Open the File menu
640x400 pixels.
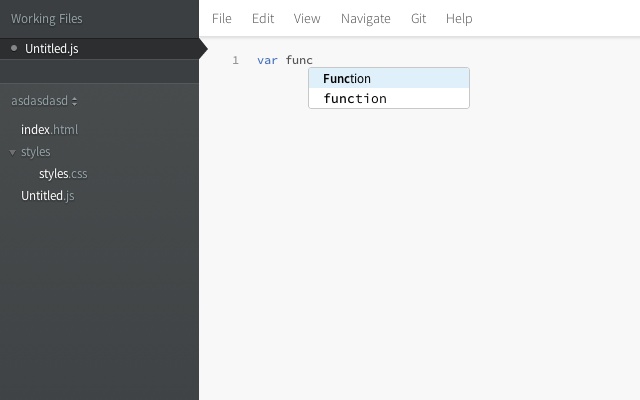point(221,18)
